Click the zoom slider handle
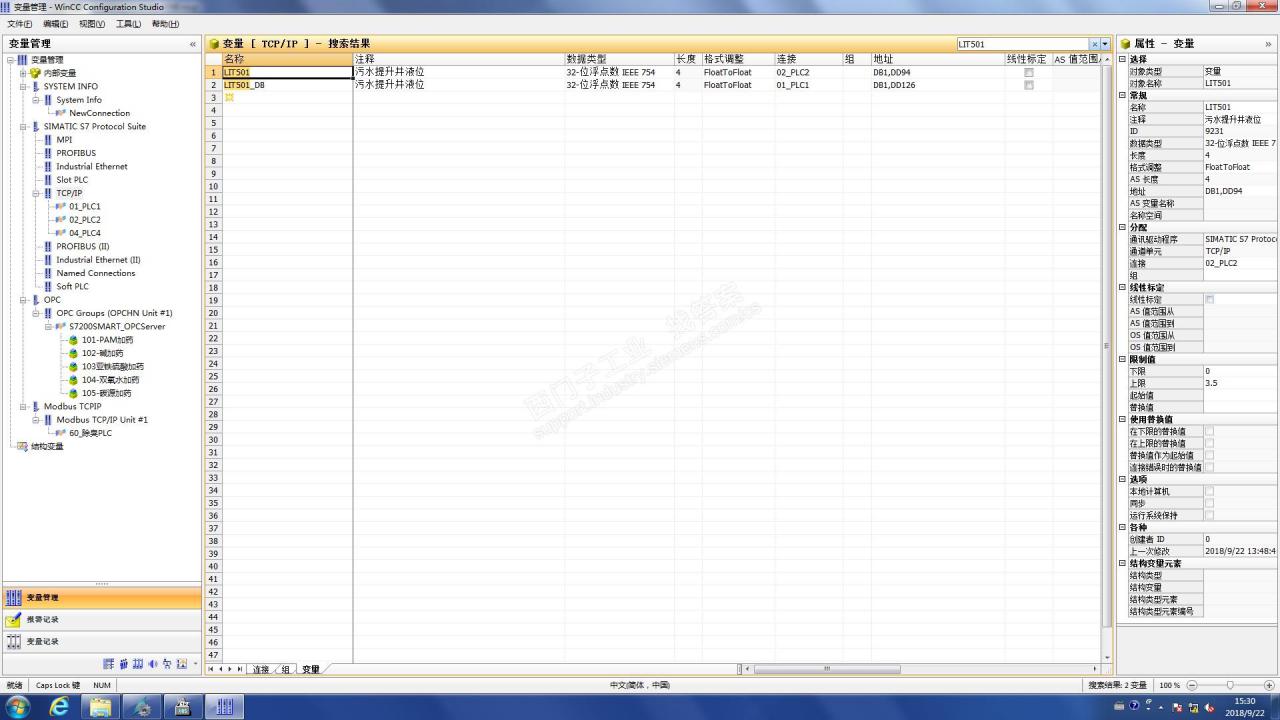The height and width of the screenshot is (720, 1280). pos(1230,685)
